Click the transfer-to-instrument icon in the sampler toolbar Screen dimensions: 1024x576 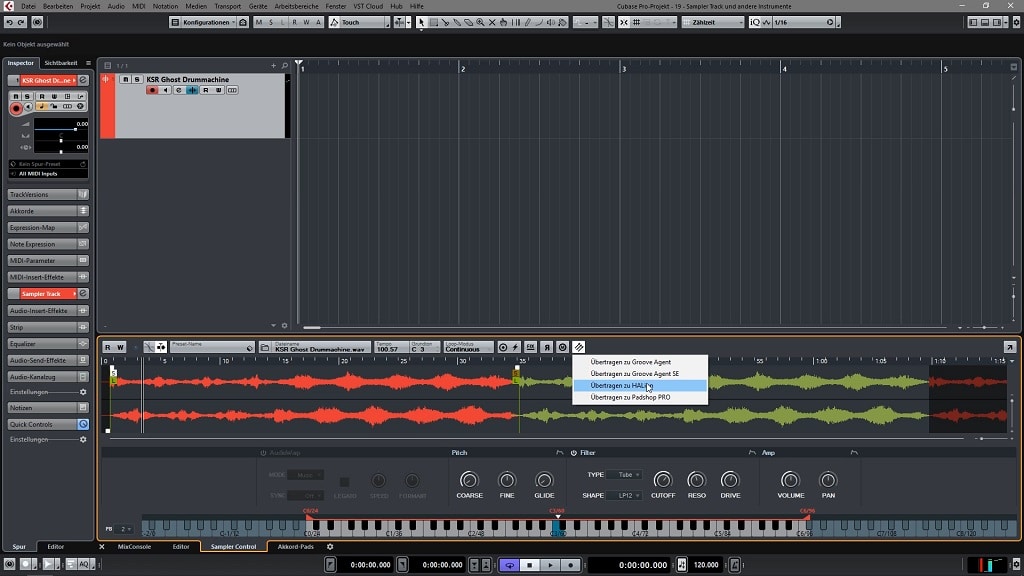(579, 347)
